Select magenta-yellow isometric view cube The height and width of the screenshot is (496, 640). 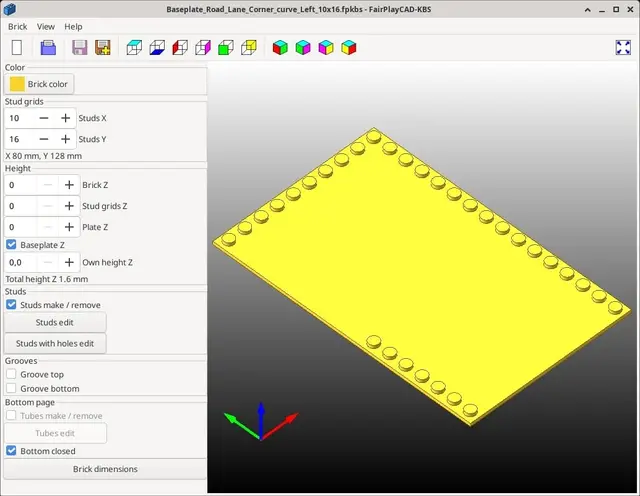tap(326, 47)
